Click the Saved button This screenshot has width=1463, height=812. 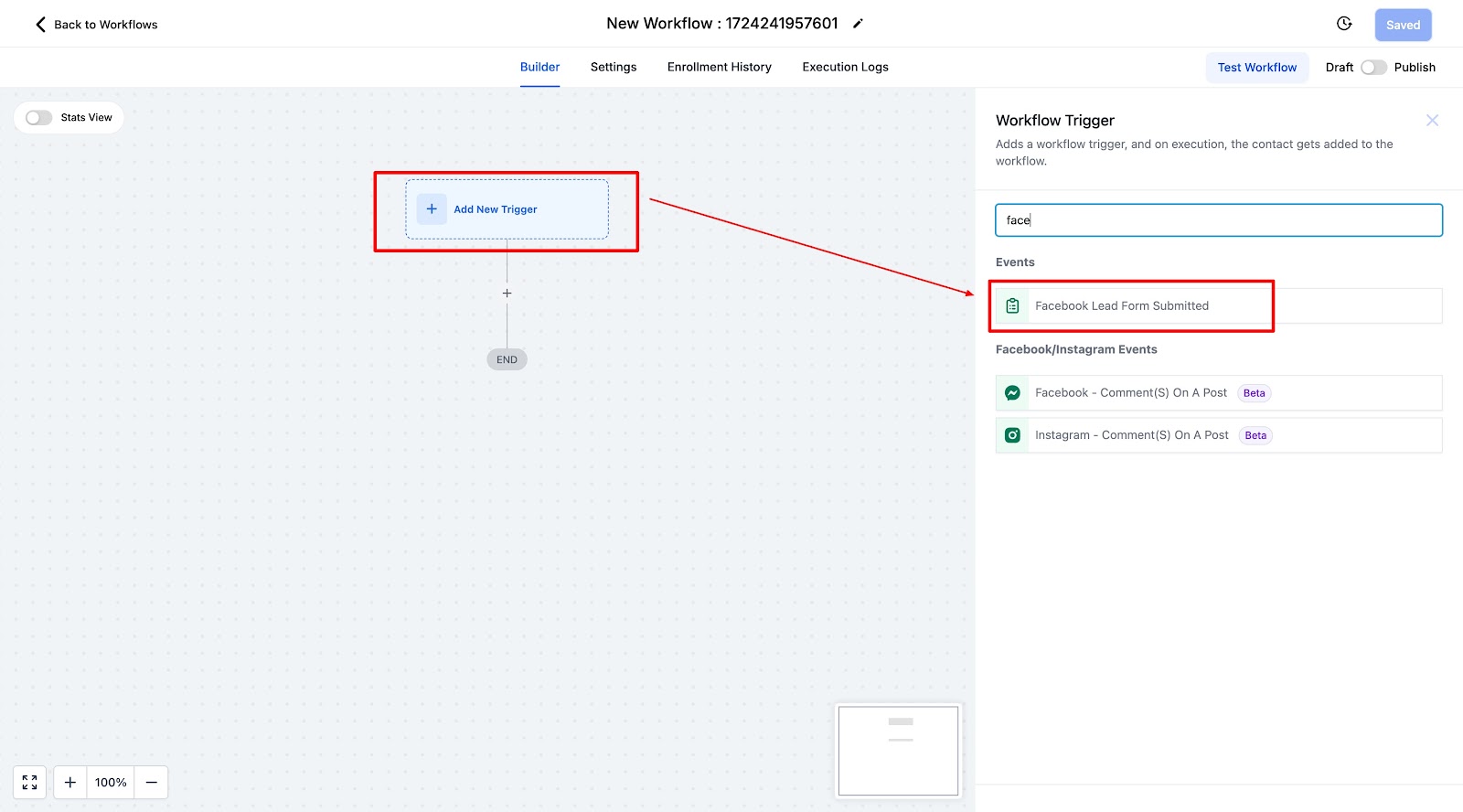click(x=1403, y=25)
